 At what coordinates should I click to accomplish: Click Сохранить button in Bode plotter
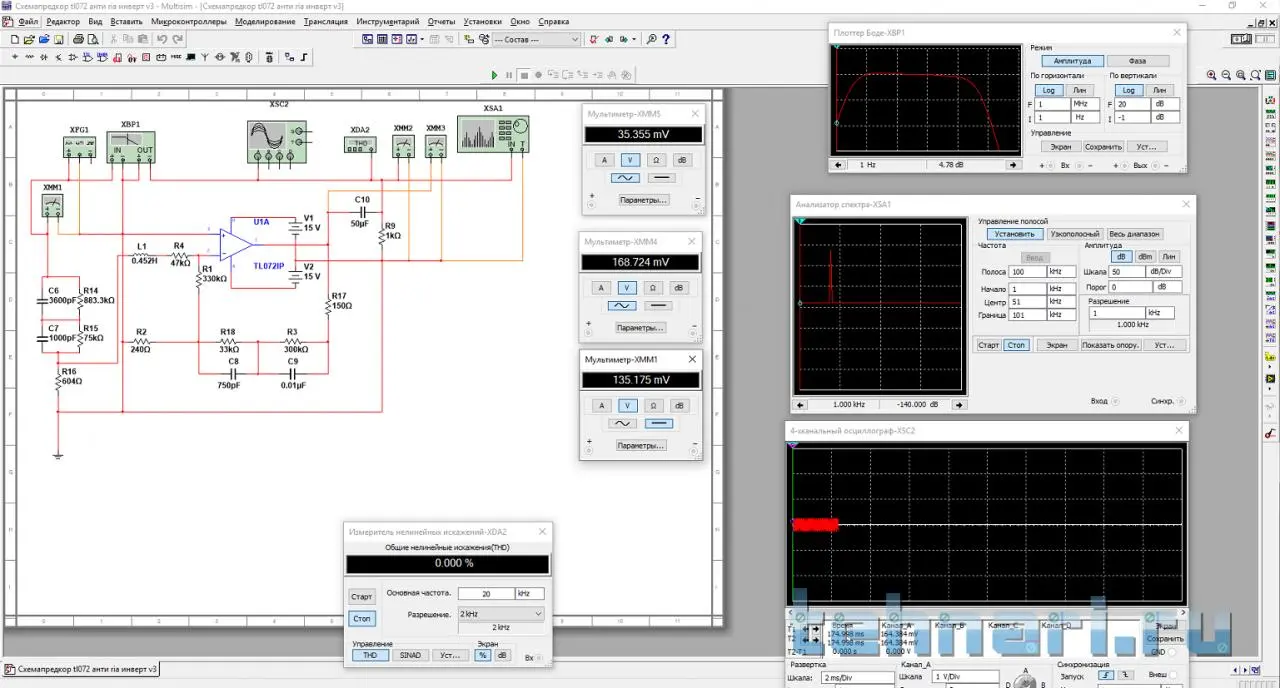point(1103,147)
